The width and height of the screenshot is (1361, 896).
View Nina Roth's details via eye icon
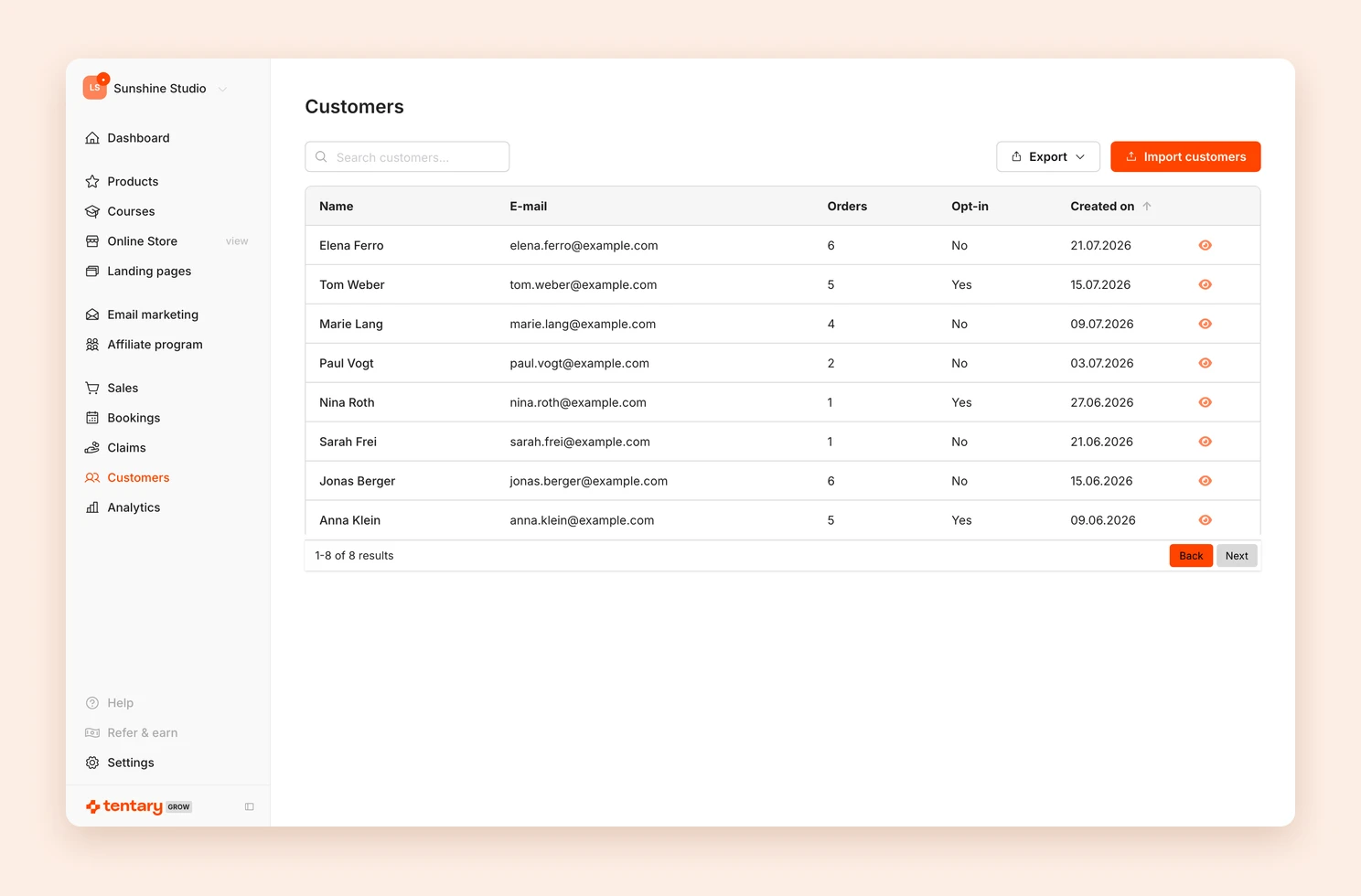click(x=1206, y=402)
